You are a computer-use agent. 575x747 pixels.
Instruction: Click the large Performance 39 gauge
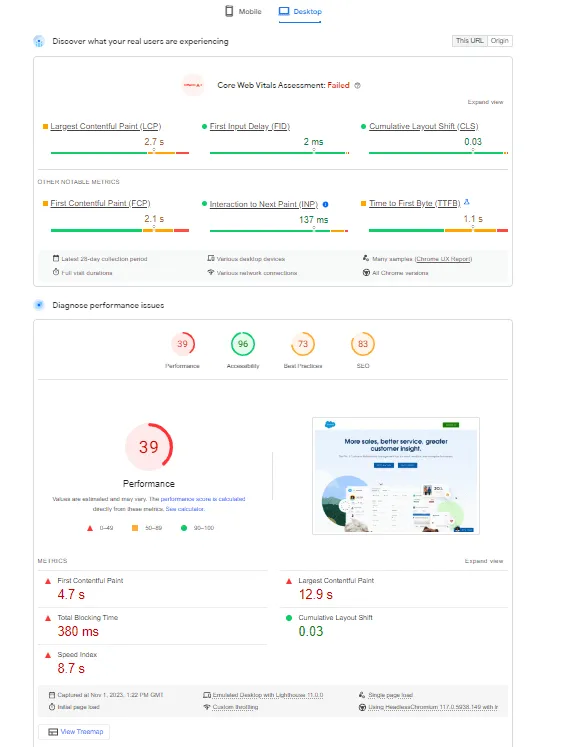[149, 447]
